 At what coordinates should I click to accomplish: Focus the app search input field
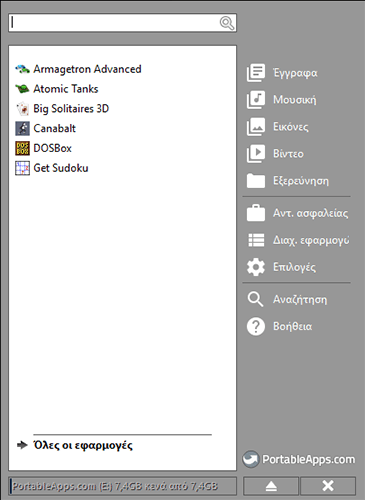[x=122, y=23]
